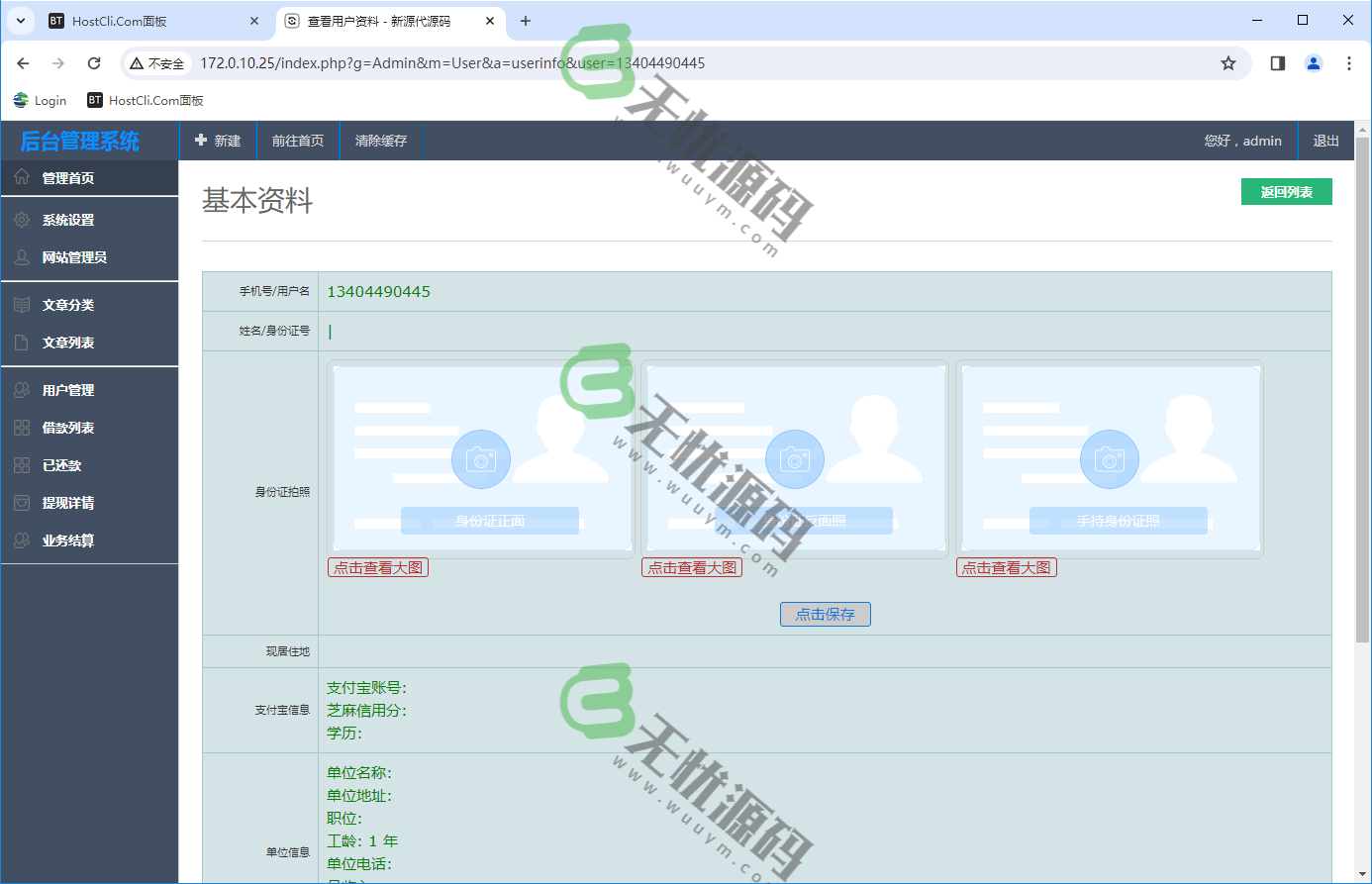The image size is (1372, 884).
Task: Bookmark this page with the star icon
Action: point(1227,63)
